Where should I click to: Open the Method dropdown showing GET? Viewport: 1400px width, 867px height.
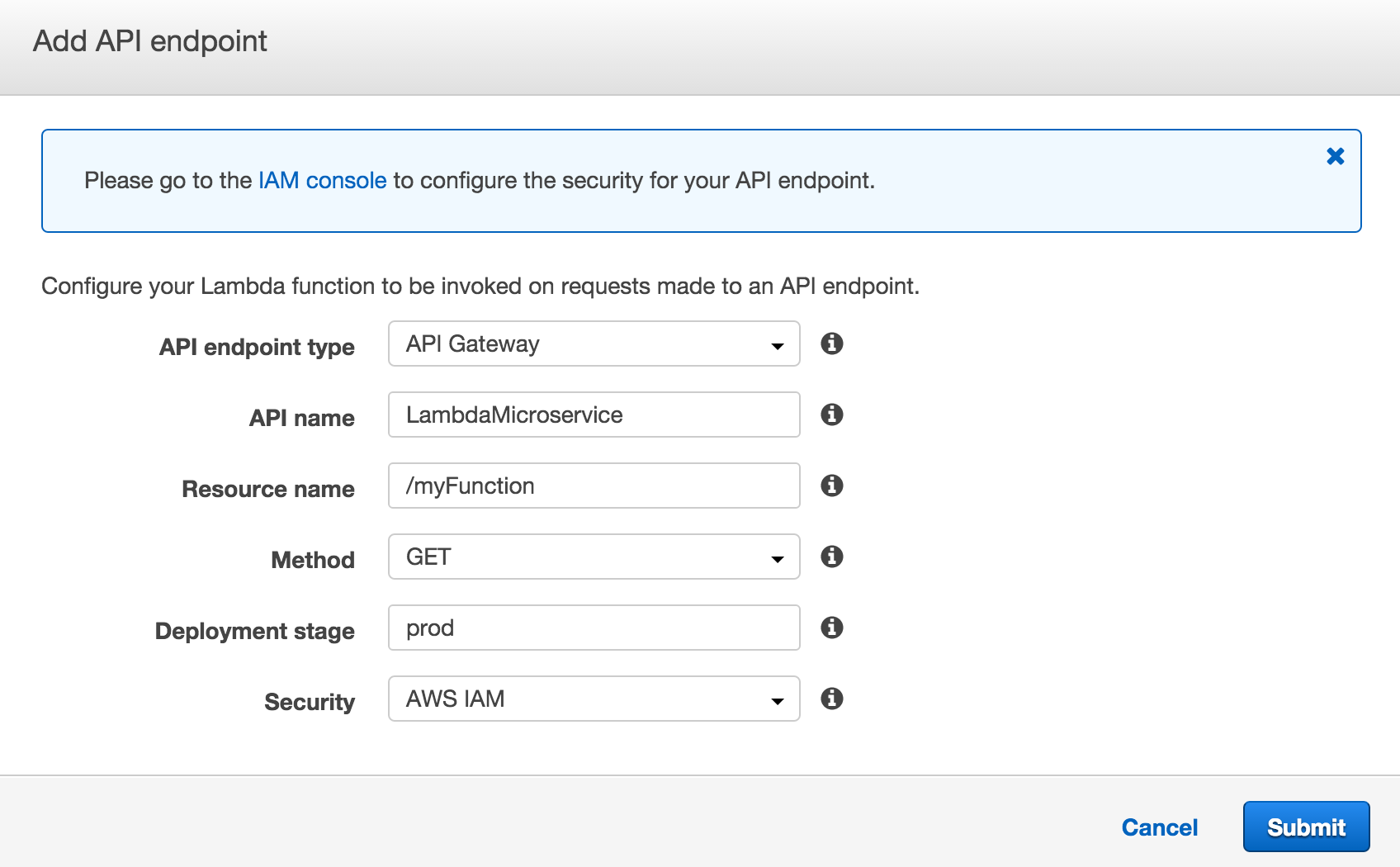[x=594, y=557]
